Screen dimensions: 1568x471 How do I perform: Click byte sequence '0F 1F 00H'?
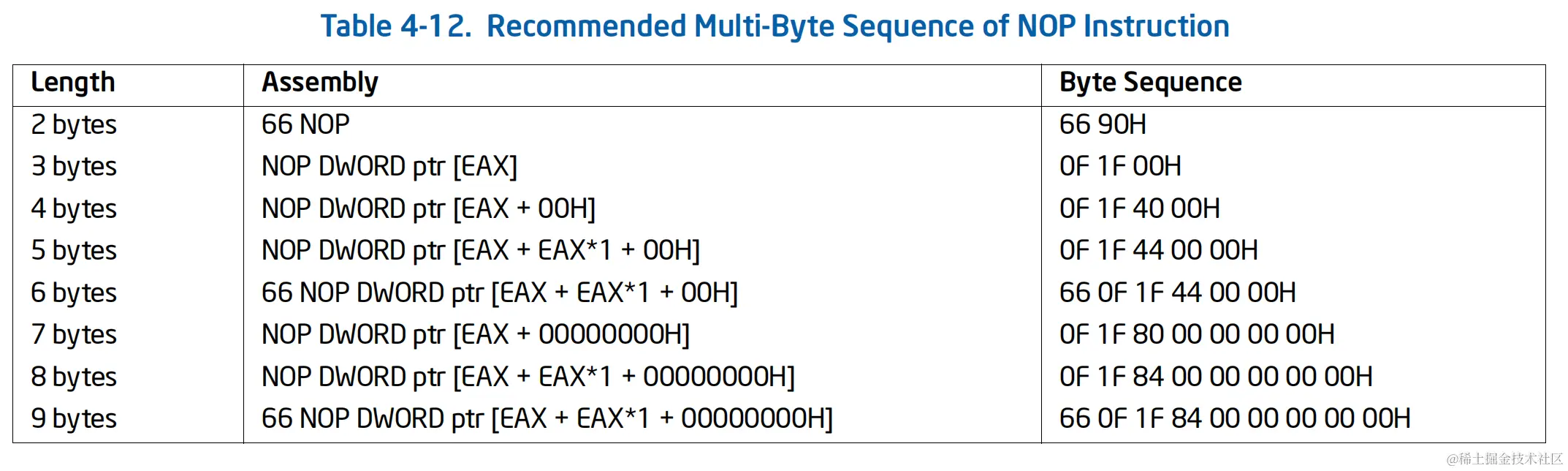tap(1120, 167)
